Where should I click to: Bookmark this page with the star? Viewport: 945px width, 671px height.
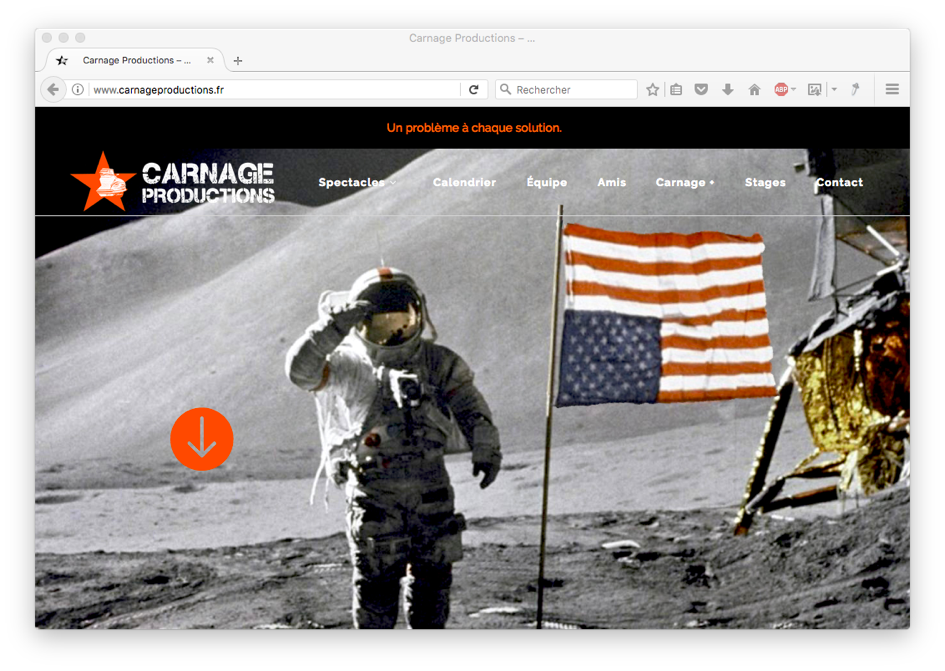[x=652, y=90]
